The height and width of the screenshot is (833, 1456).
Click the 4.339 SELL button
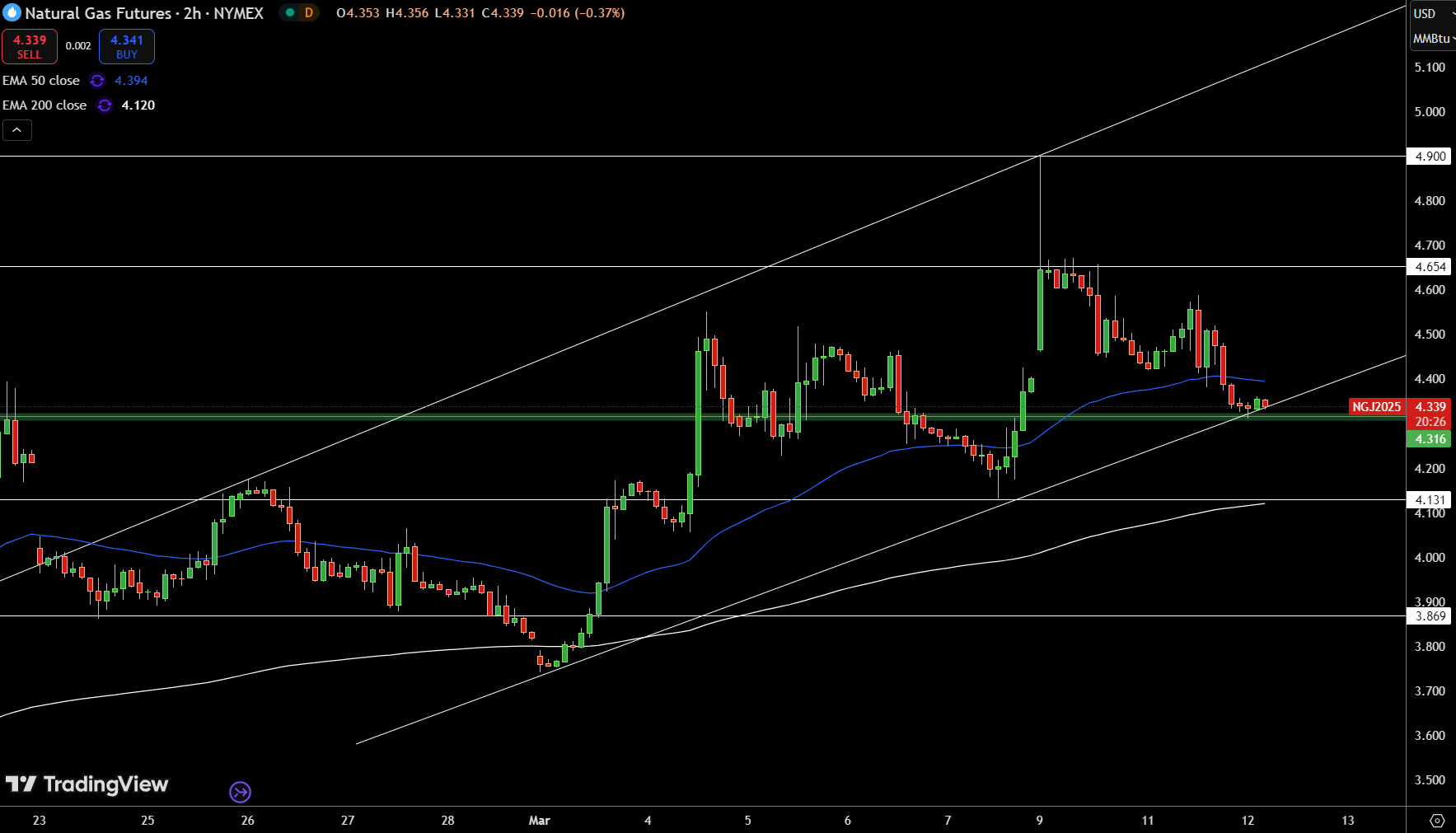[30, 47]
